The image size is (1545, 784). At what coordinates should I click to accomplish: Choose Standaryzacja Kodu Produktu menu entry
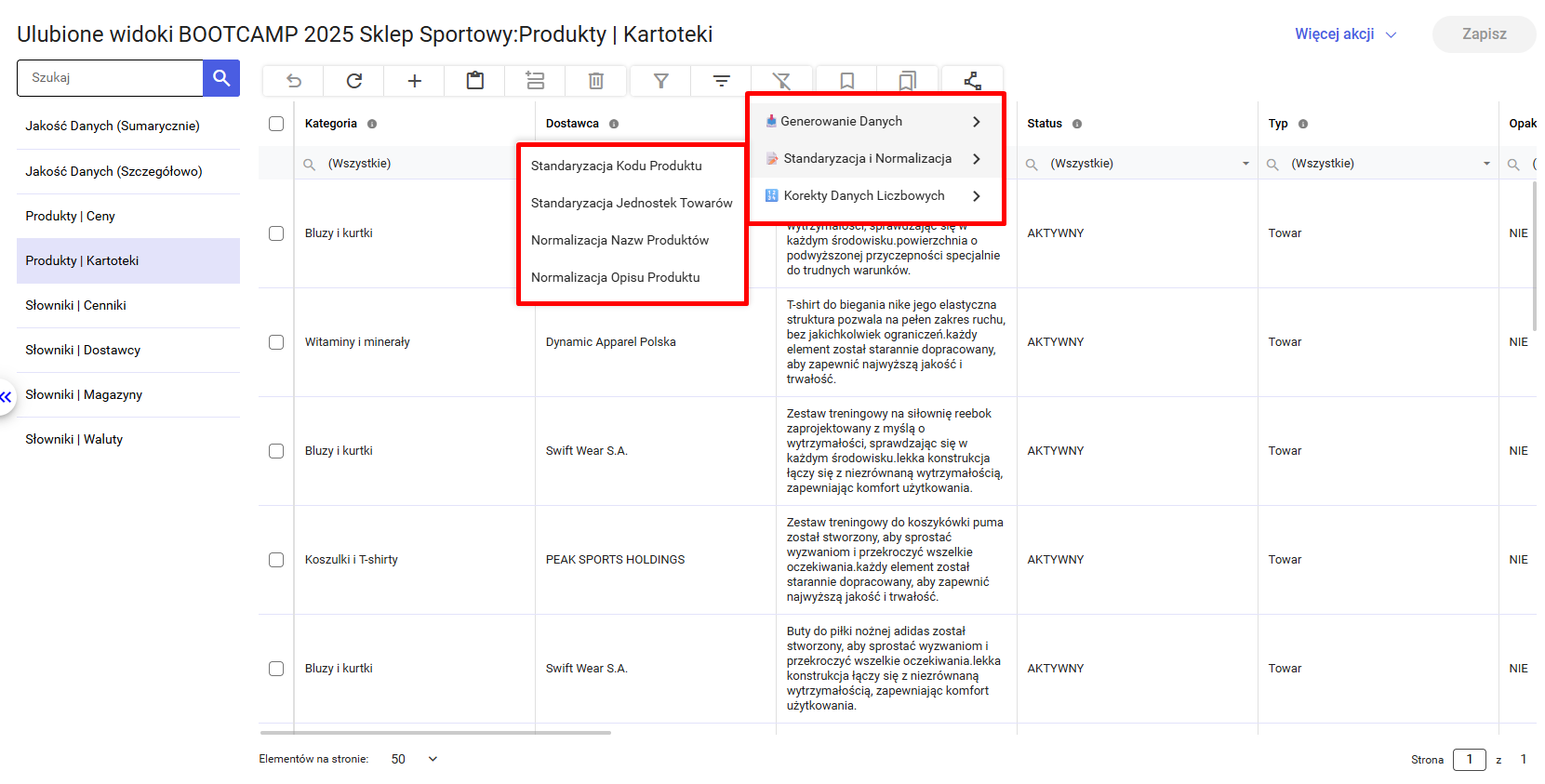616,166
